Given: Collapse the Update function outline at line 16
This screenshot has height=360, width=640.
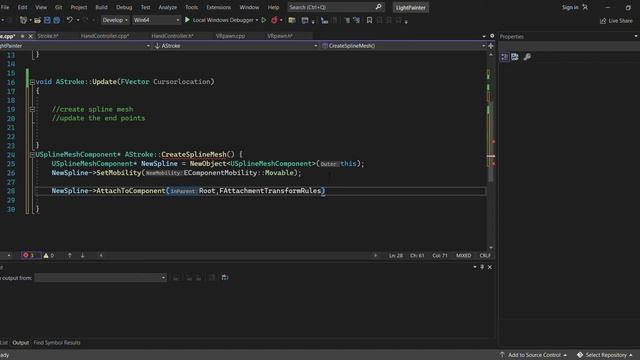Looking at the screenshot, I should tap(32, 82).
